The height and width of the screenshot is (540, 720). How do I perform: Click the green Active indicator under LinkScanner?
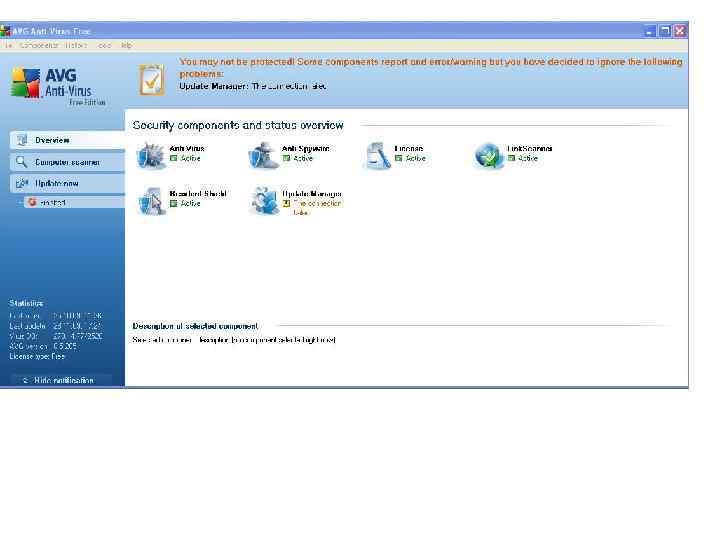point(511,158)
